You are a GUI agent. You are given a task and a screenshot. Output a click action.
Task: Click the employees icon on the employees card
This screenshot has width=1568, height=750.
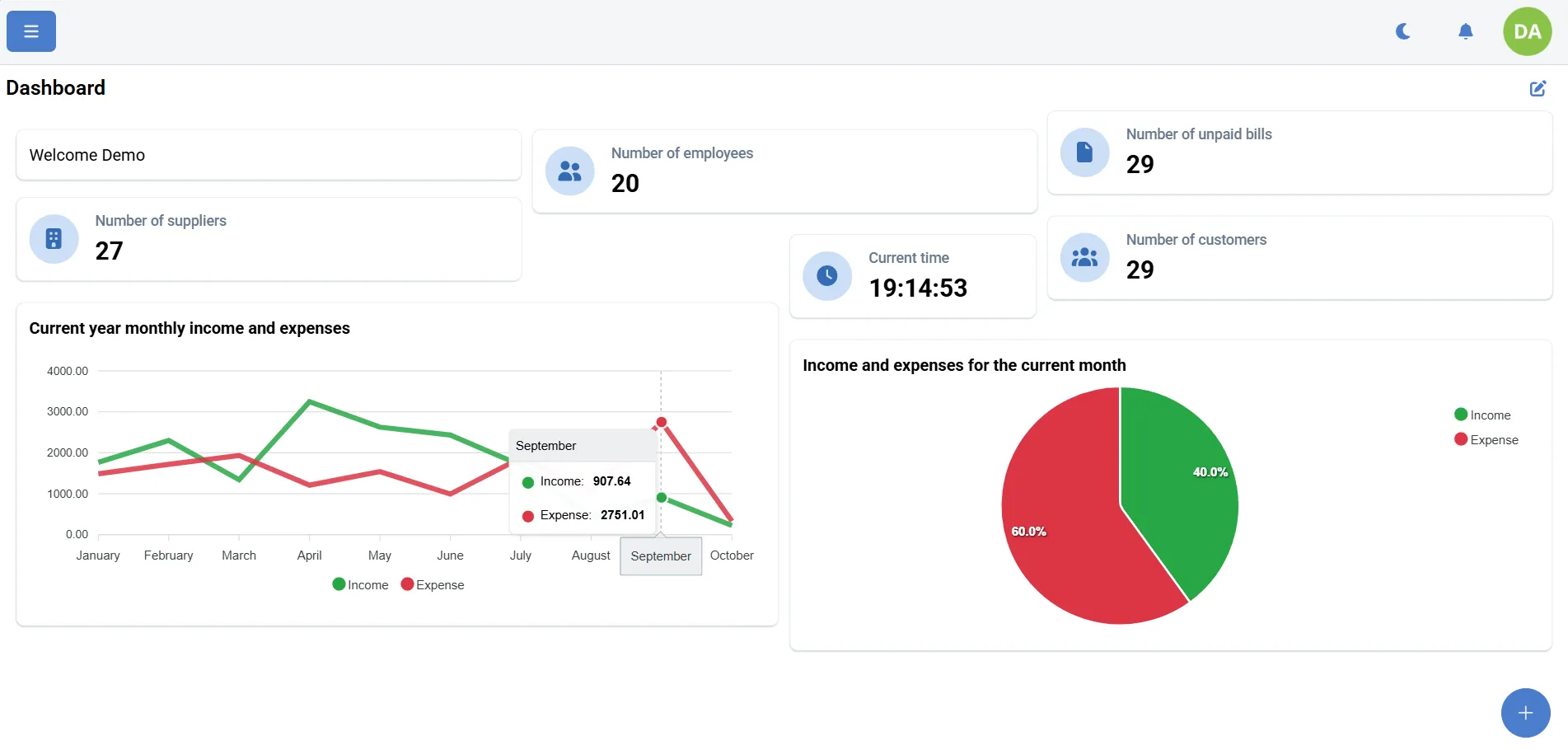pos(569,171)
